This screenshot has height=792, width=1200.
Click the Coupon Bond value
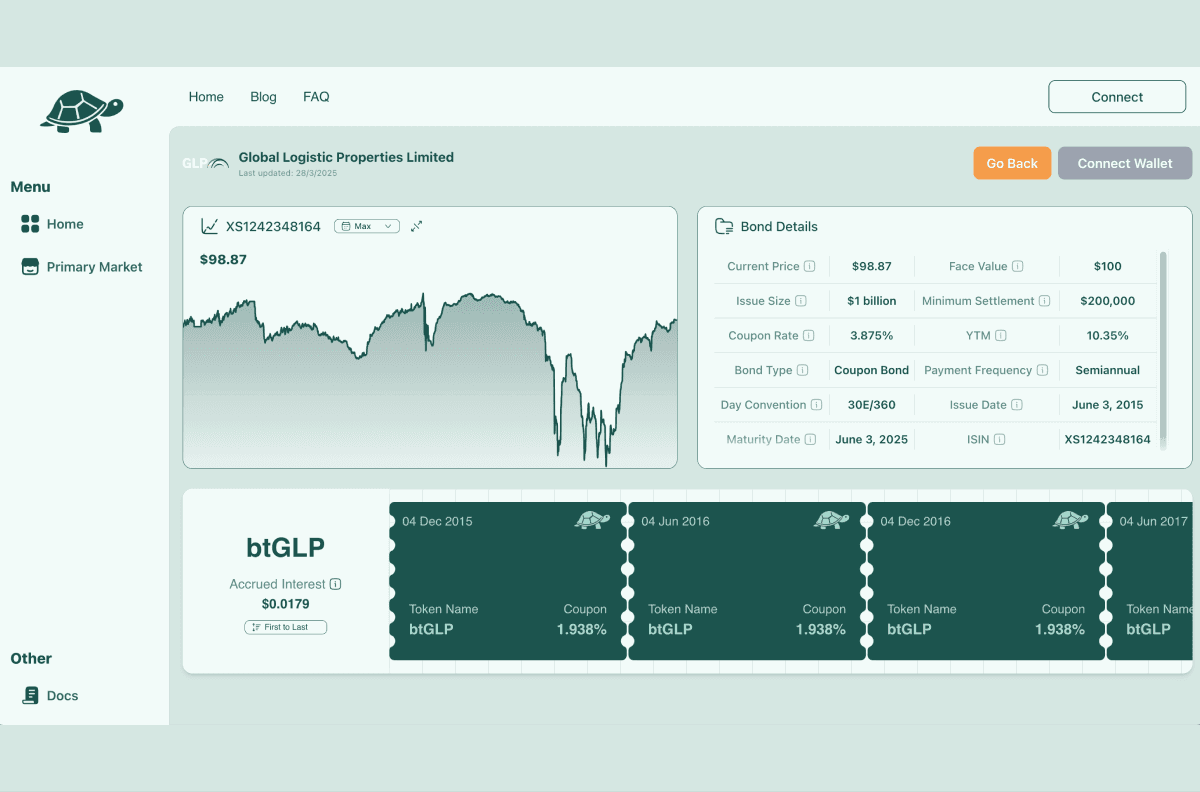pos(872,370)
